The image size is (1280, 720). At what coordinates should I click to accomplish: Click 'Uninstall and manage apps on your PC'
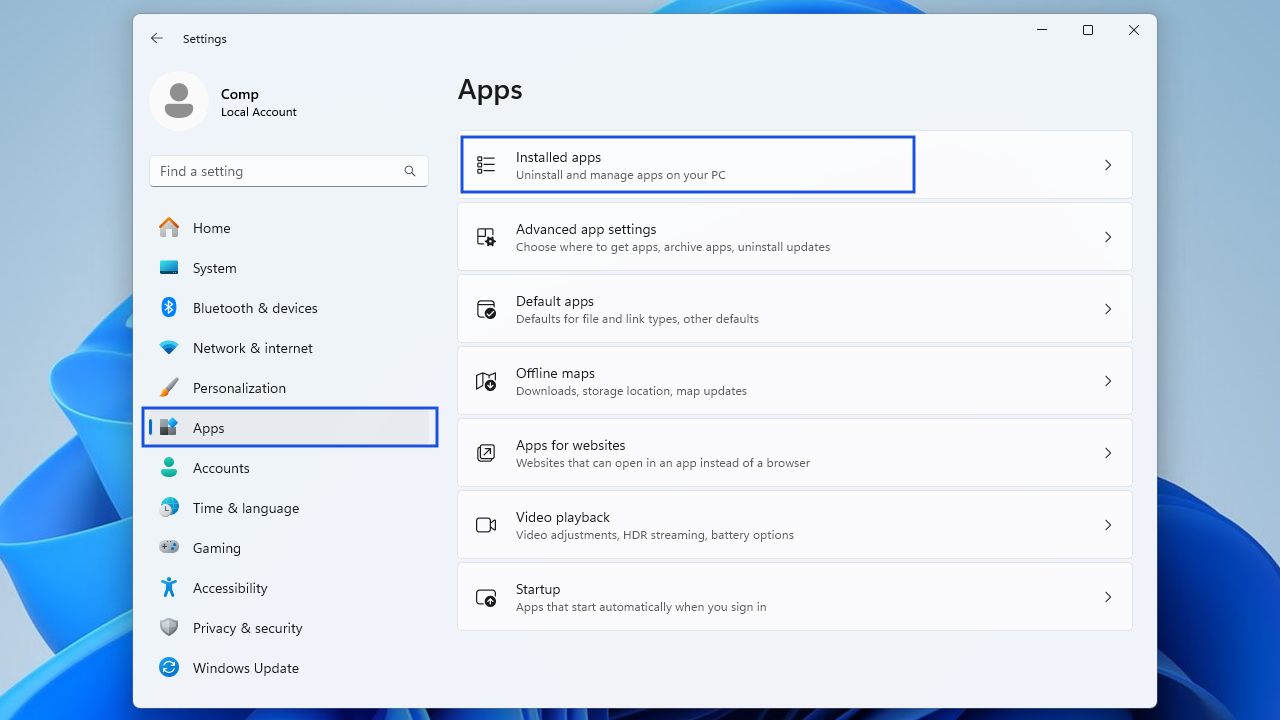pos(621,175)
